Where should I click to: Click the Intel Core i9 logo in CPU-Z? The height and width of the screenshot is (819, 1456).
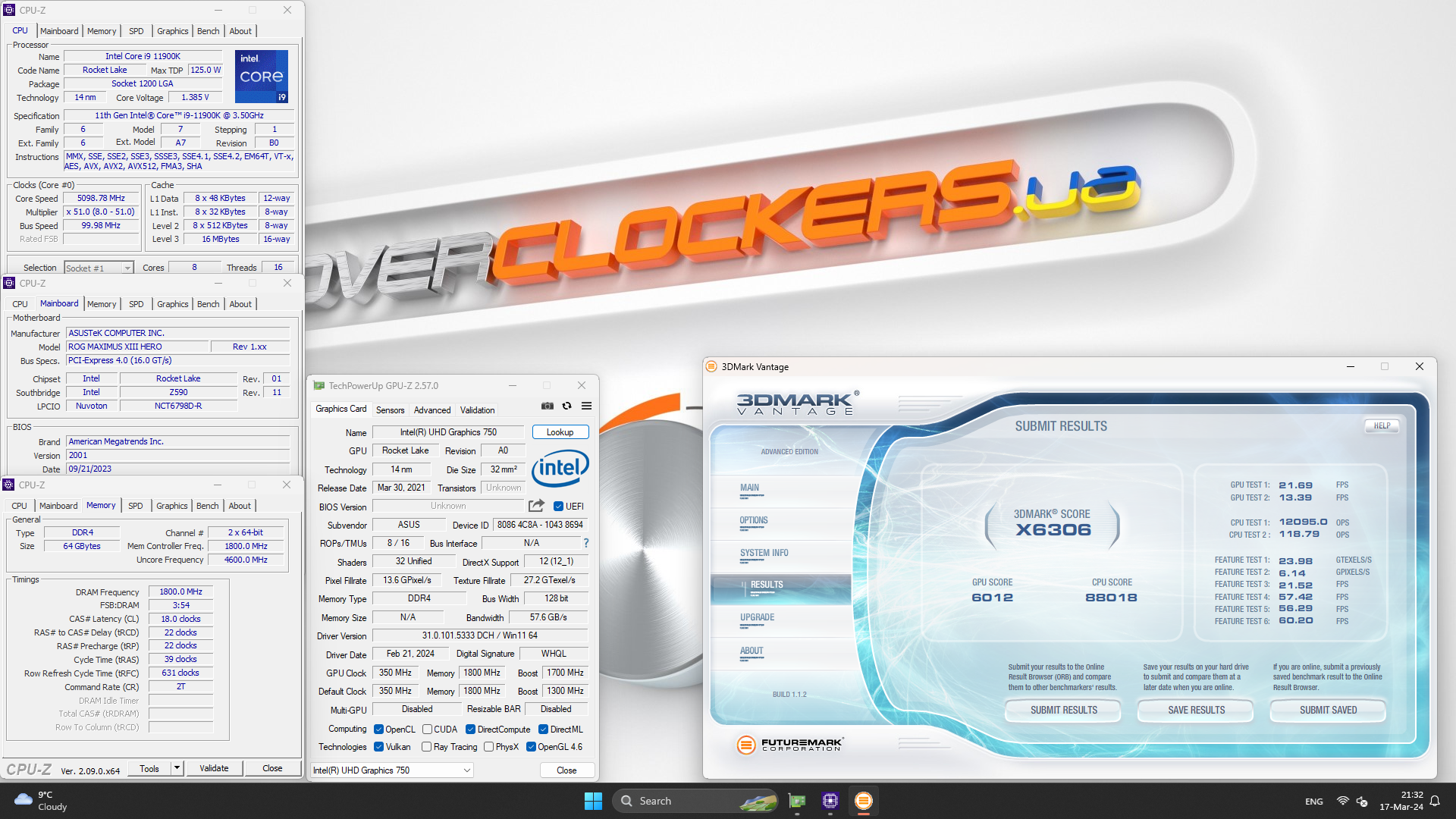262,76
